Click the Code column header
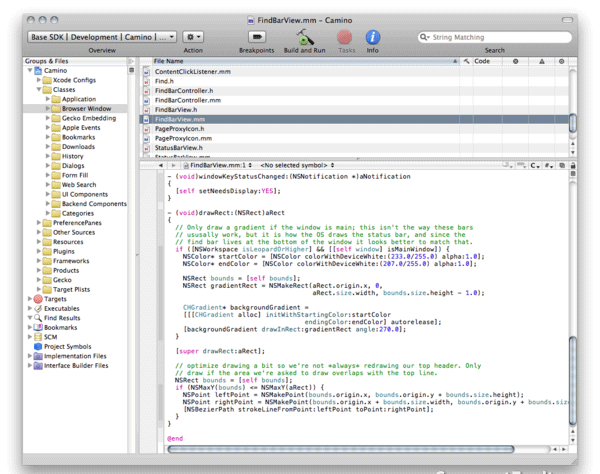 click(482, 61)
